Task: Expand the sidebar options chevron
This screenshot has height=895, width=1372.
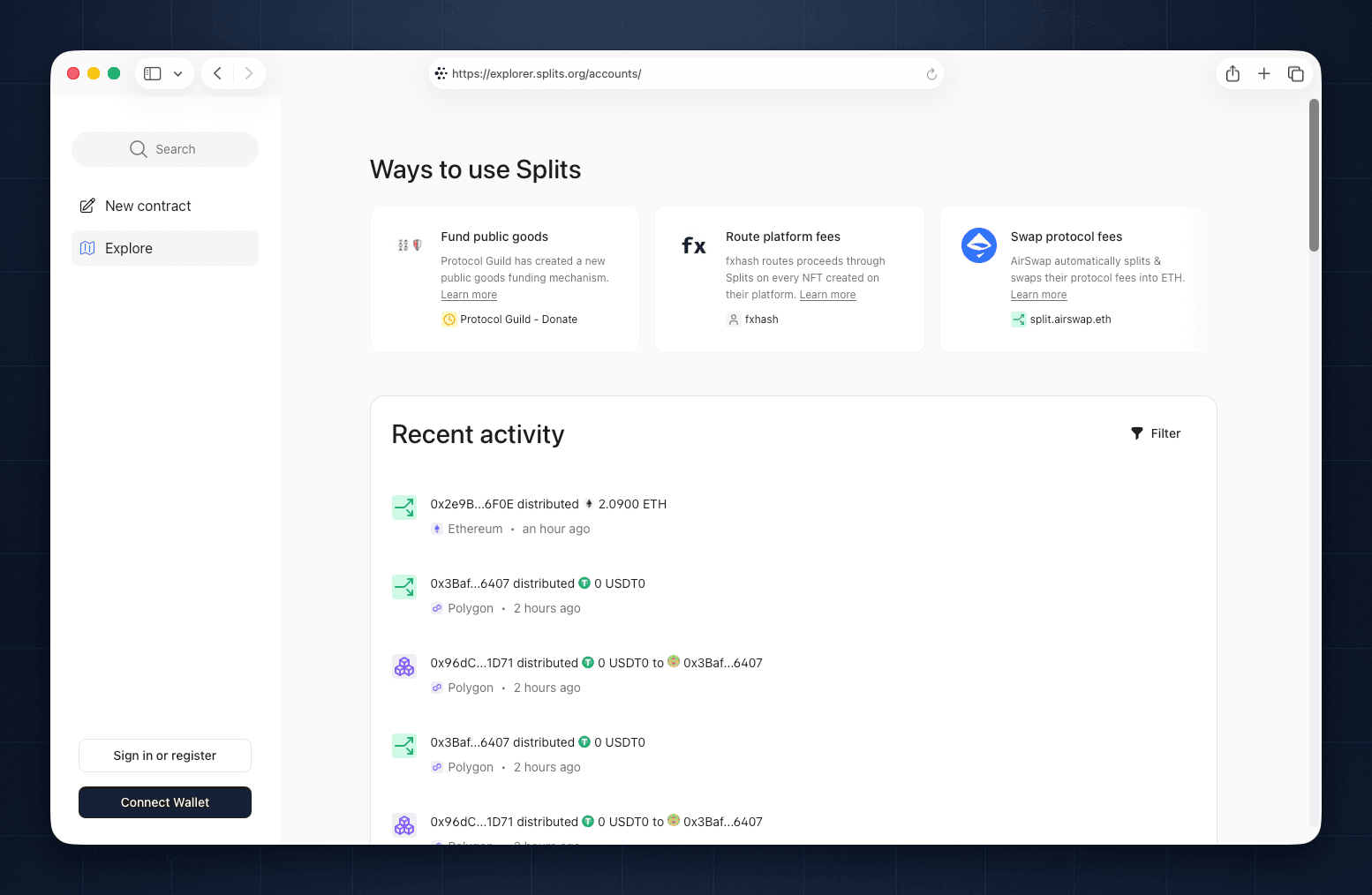Action: click(x=178, y=74)
